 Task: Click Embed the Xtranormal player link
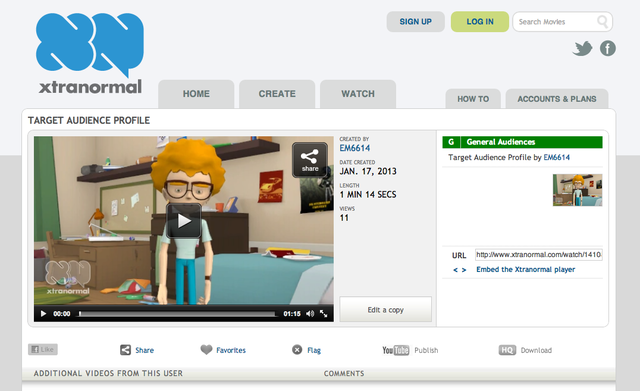point(526,269)
